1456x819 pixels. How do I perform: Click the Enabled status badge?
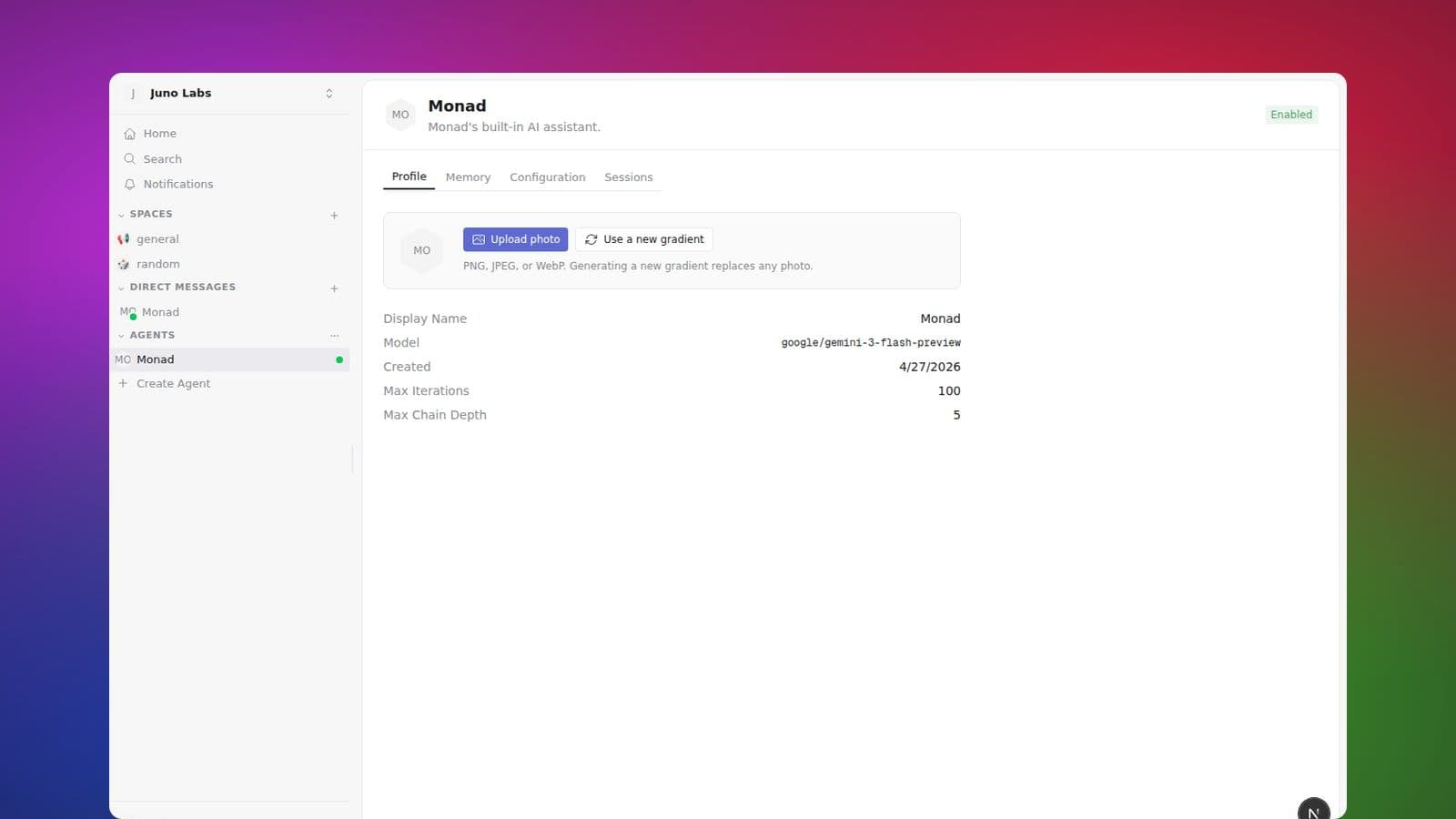pos(1291,115)
